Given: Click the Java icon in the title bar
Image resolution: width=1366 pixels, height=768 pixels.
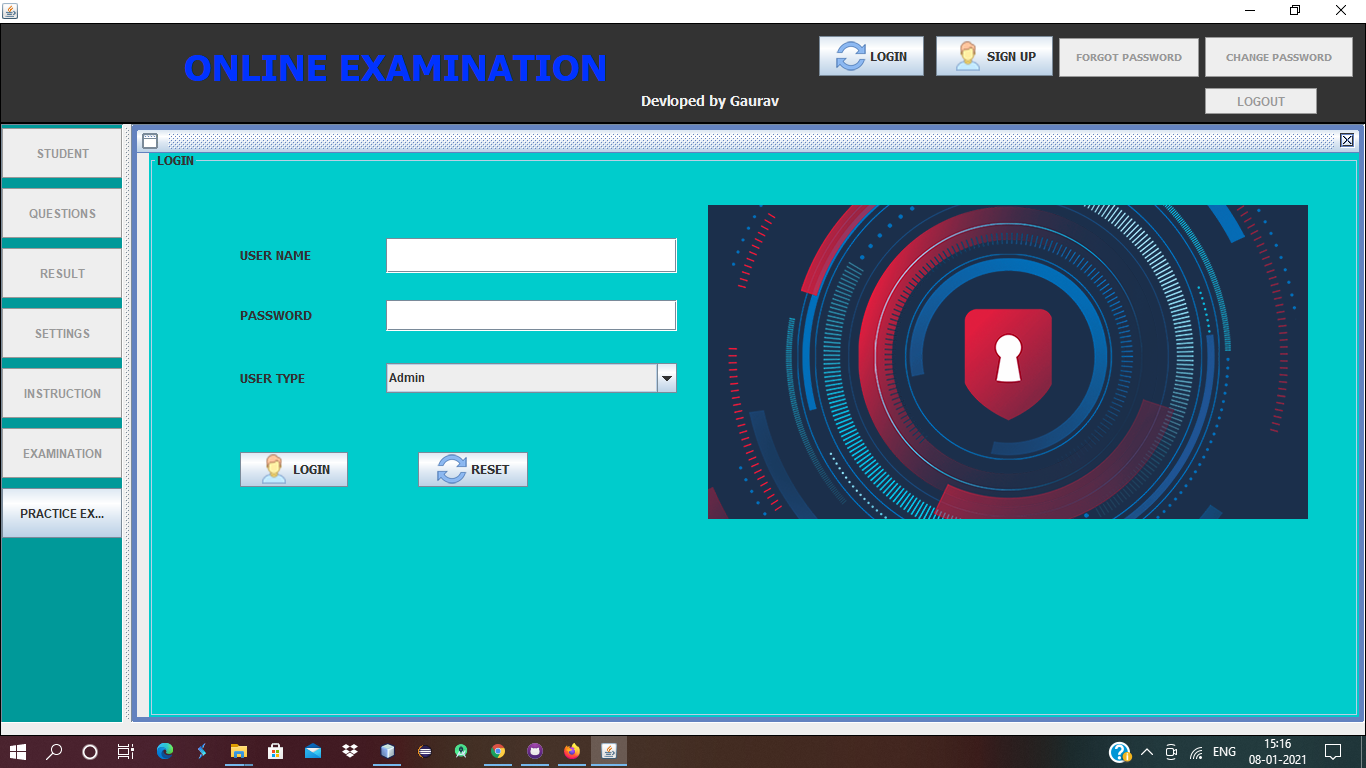Looking at the screenshot, I should coord(10,11).
